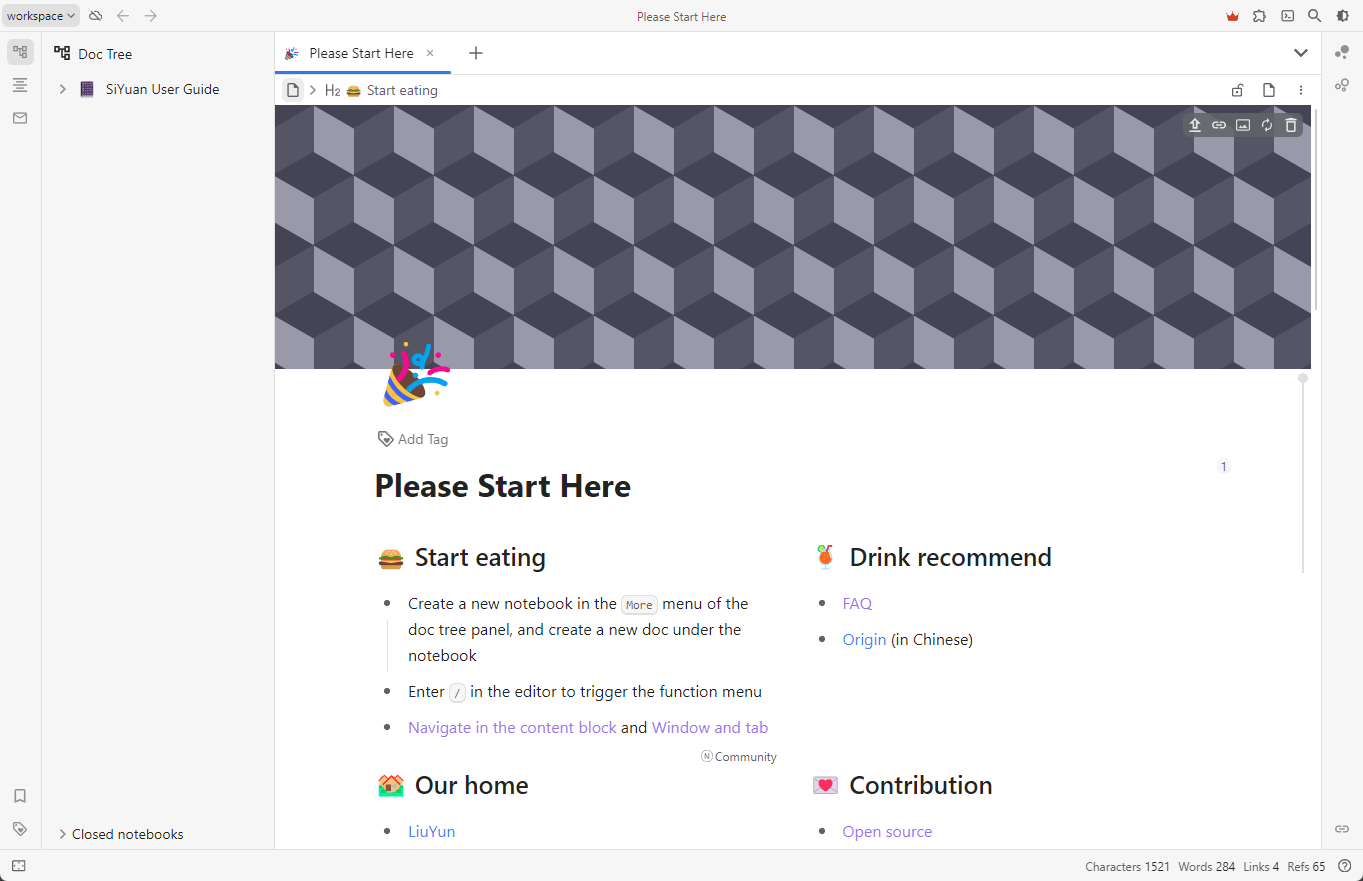
Task: Open the Tags panel in left dock
Action: pos(20,829)
